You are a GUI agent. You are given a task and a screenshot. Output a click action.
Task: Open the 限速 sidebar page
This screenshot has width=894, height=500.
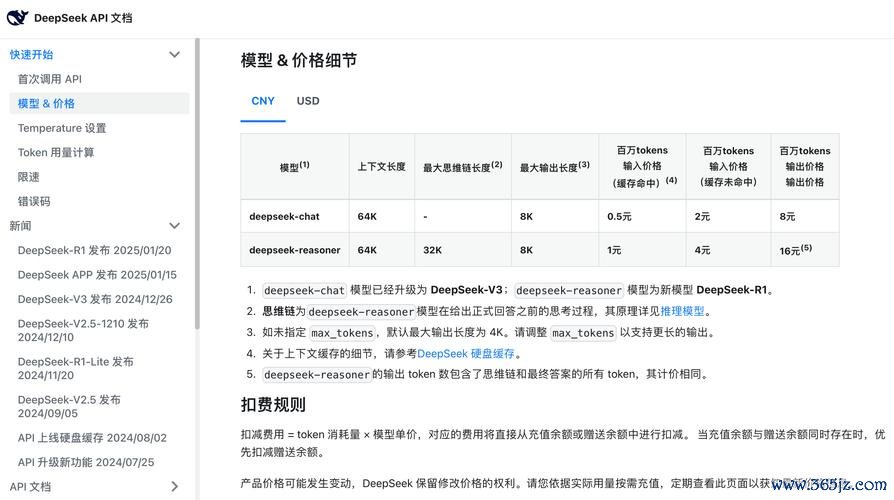[28, 177]
